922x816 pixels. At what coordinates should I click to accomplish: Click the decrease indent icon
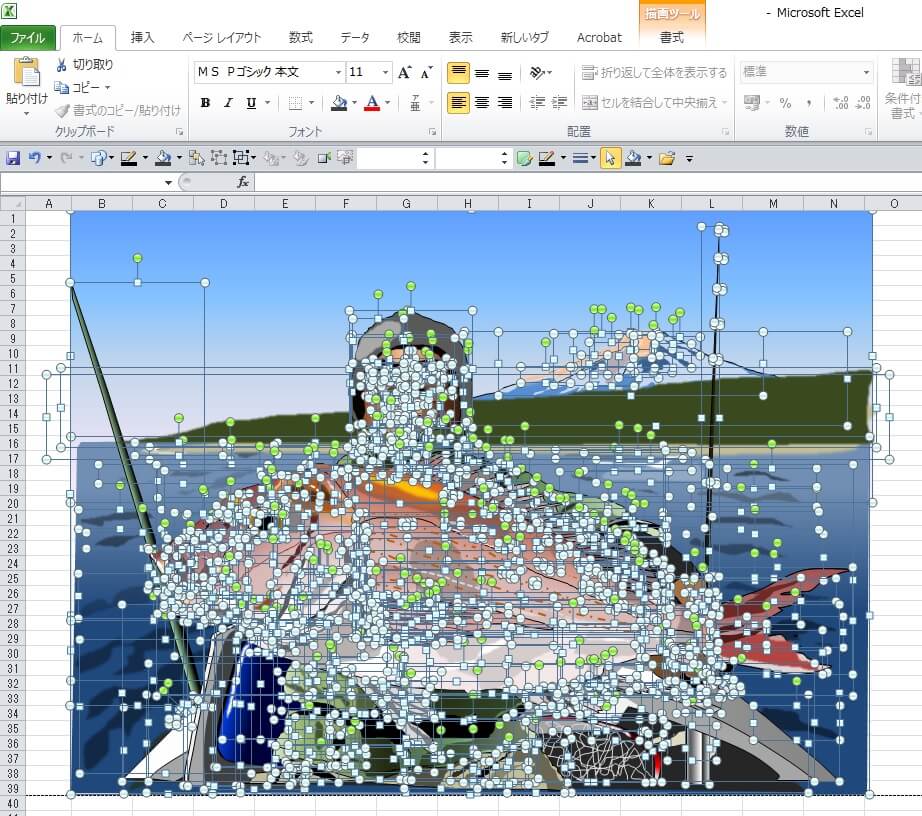coord(537,103)
